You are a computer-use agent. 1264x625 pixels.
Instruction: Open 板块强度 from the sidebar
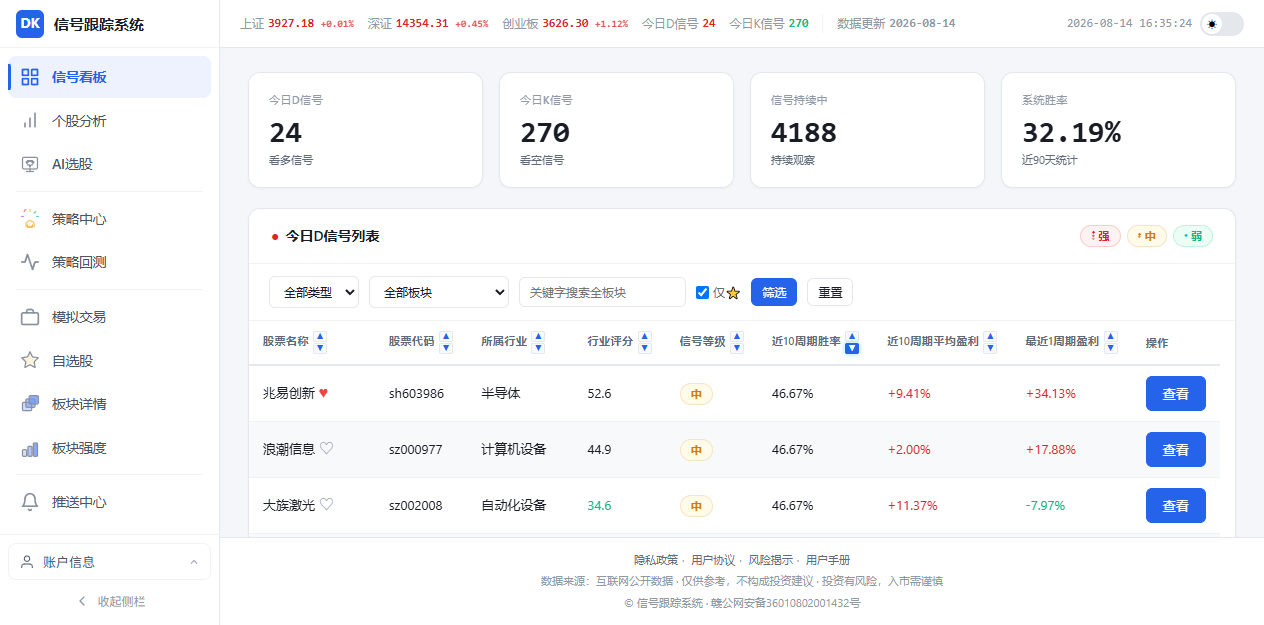(109, 448)
